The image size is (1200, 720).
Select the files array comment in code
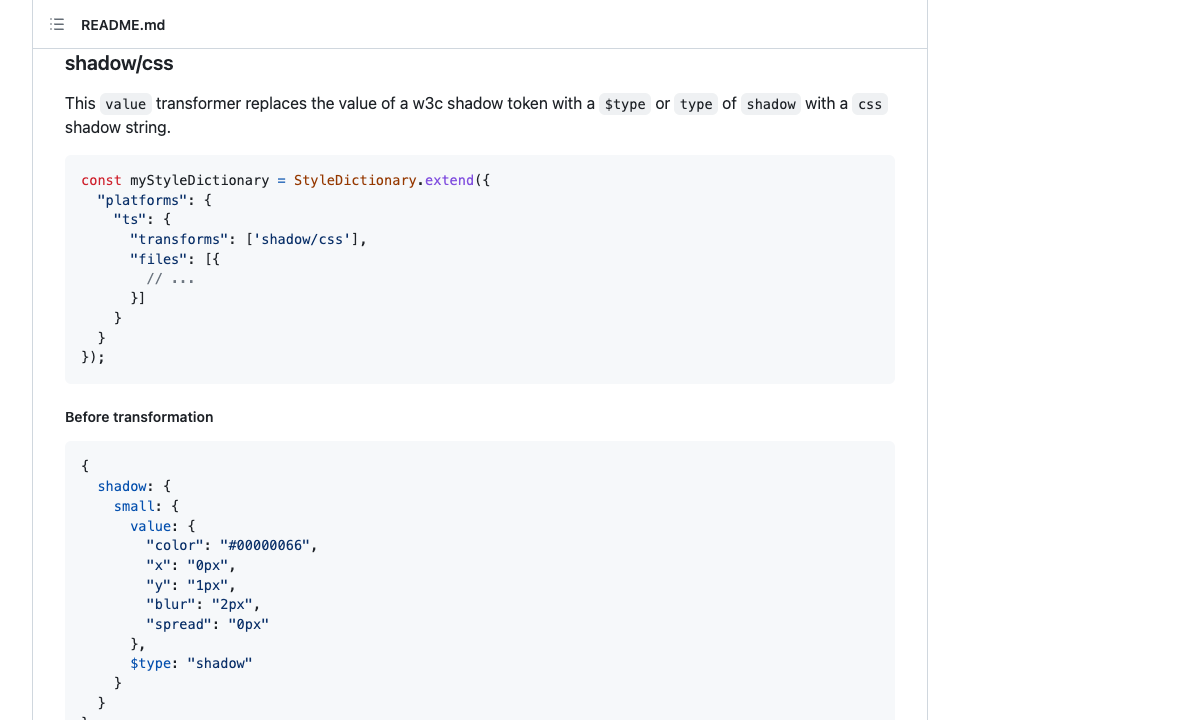coord(172,278)
